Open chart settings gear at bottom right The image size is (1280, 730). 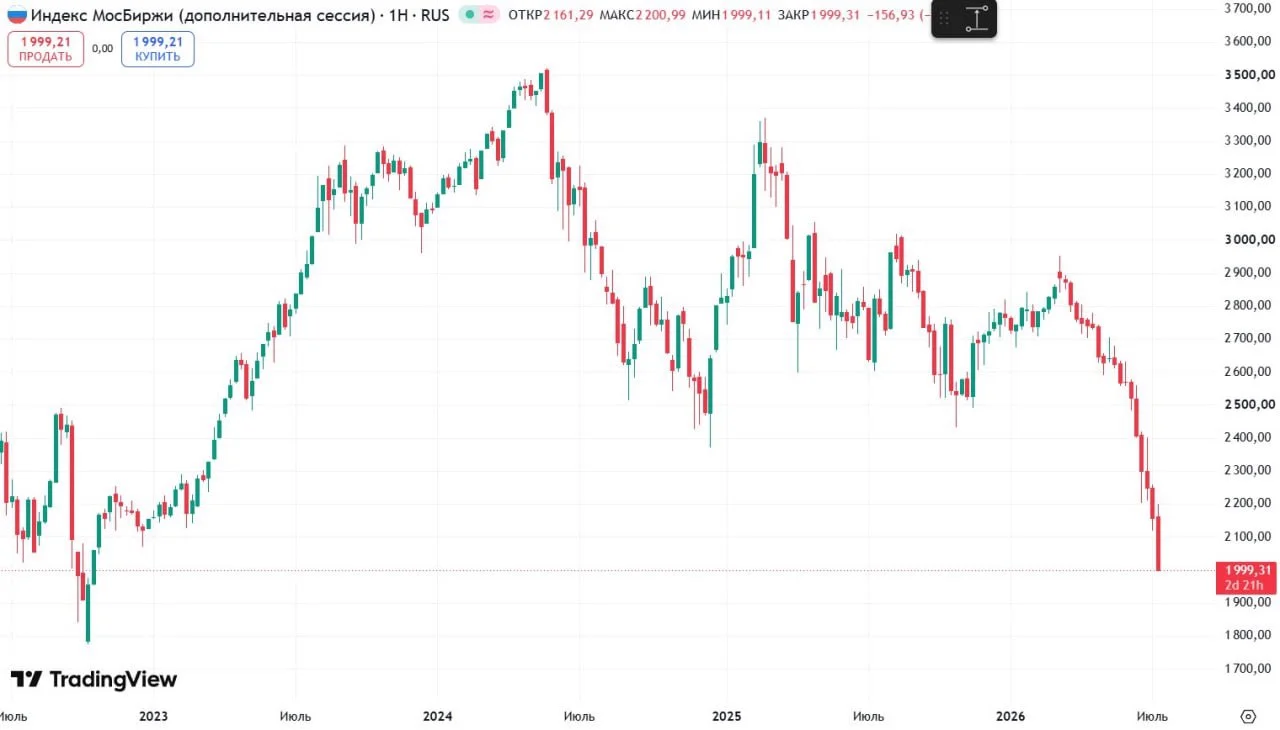tap(1247, 716)
